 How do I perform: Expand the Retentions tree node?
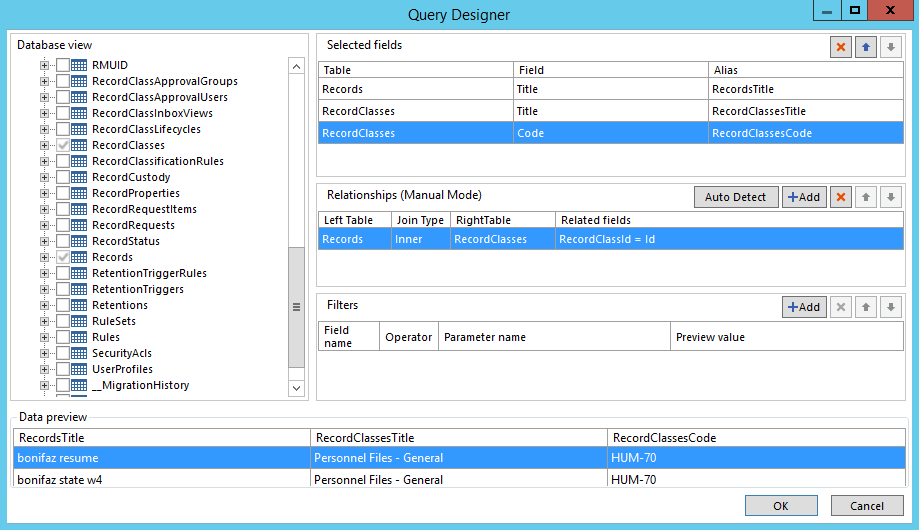point(44,305)
